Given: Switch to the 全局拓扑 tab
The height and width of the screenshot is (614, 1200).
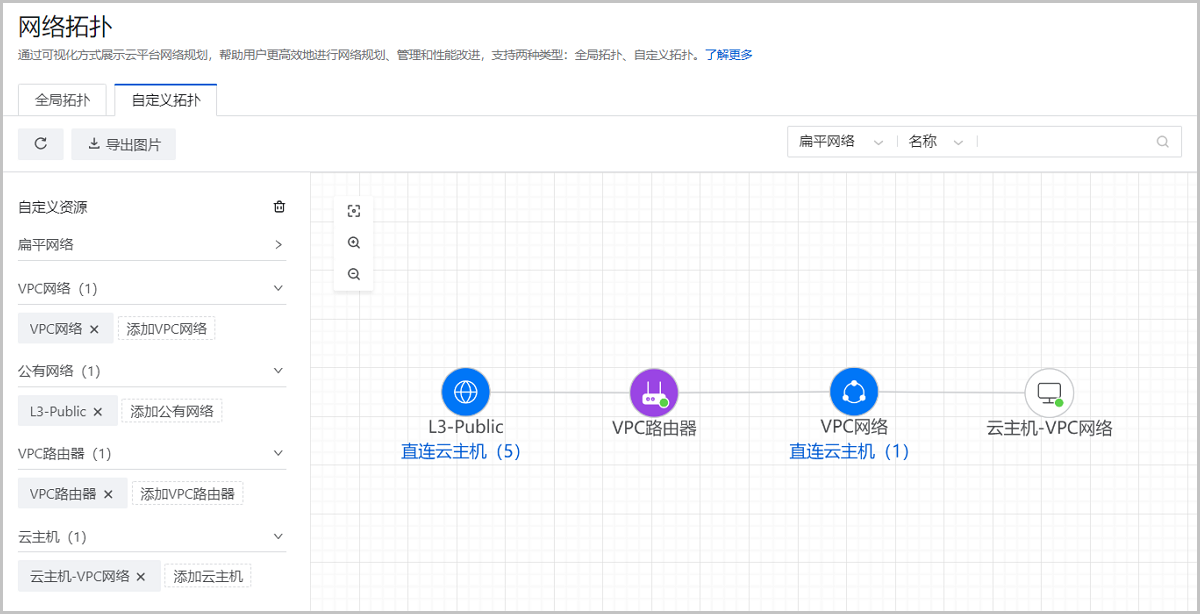Looking at the screenshot, I should (x=63, y=100).
